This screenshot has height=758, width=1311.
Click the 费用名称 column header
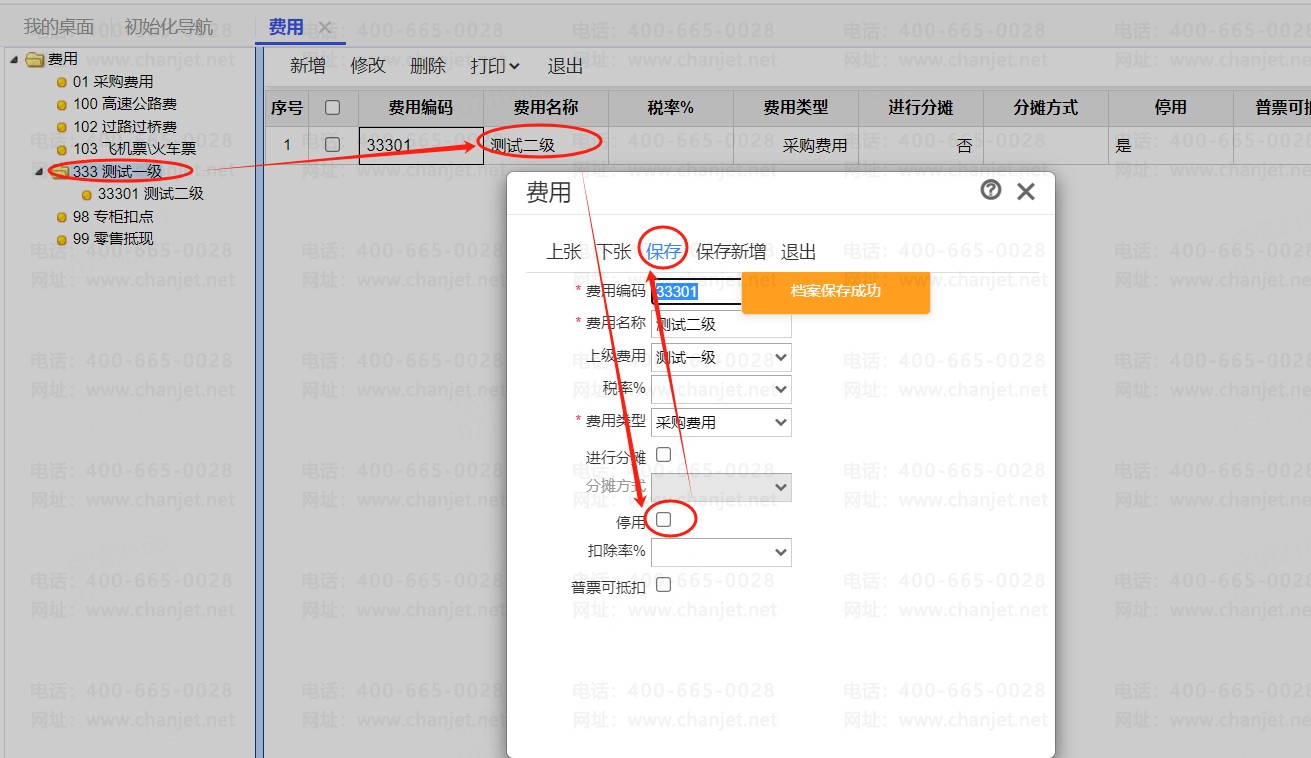point(546,108)
